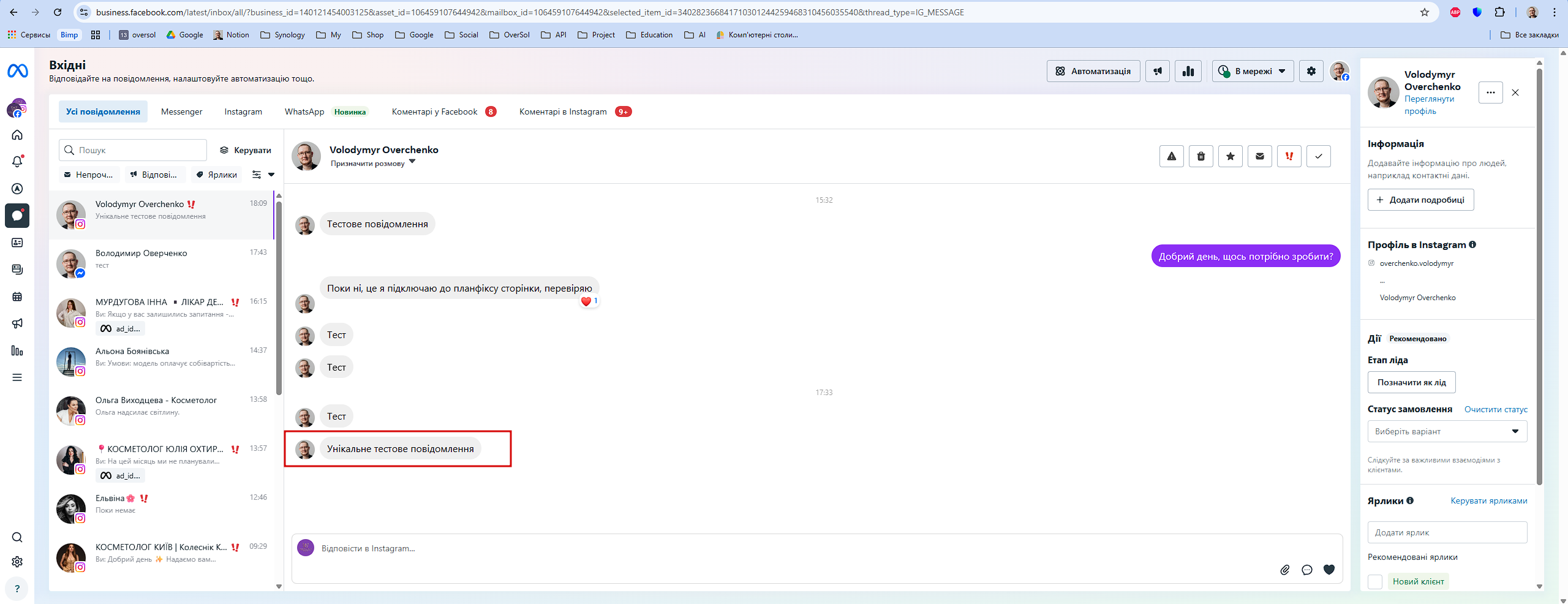Open Ельвіна conversation
This screenshot has width=1568, height=604.
pyautogui.click(x=162, y=509)
